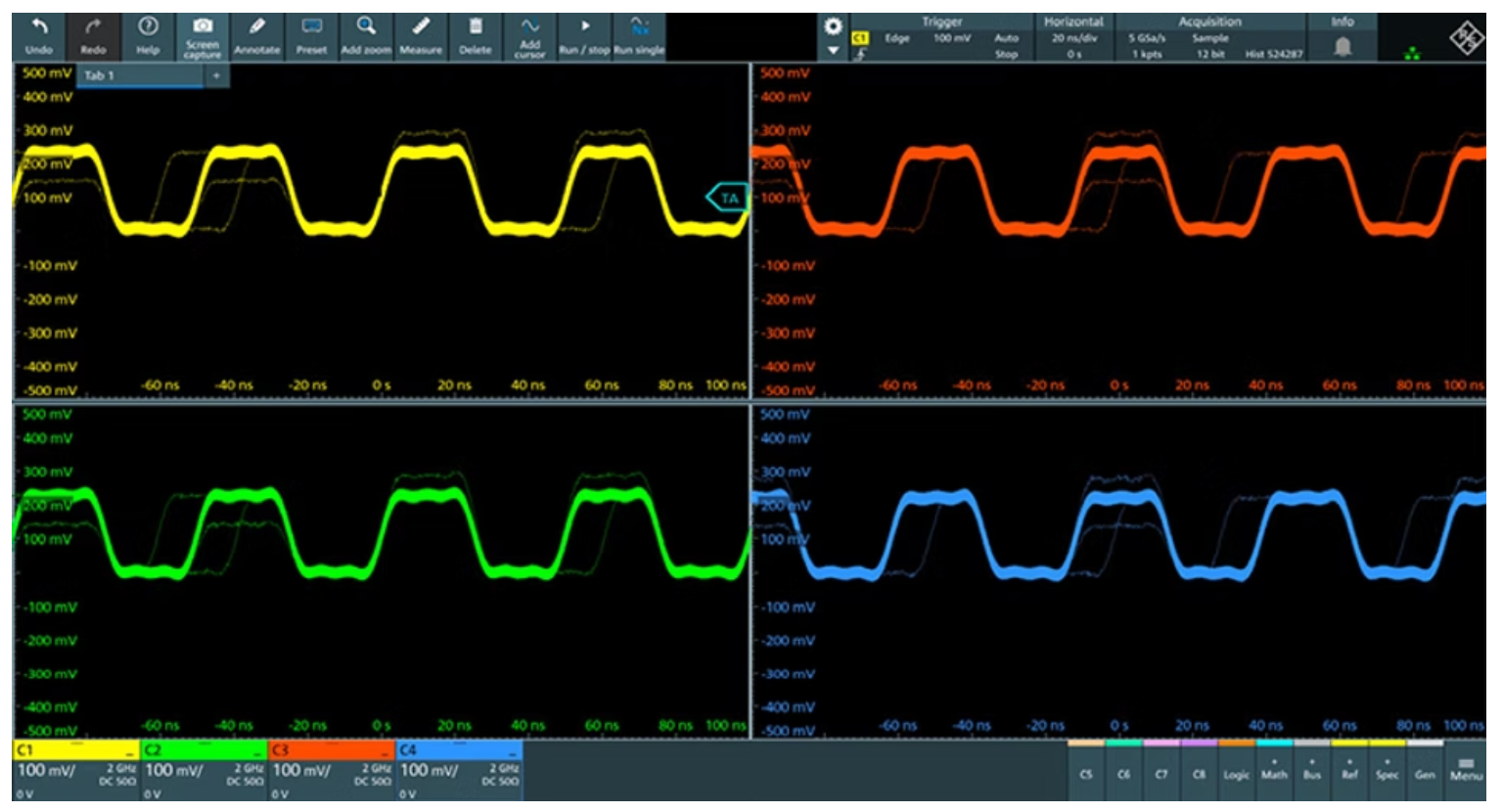Select the yellow C1 channel box
Viewport: 1503px width, 812px height.
tap(75, 770)
